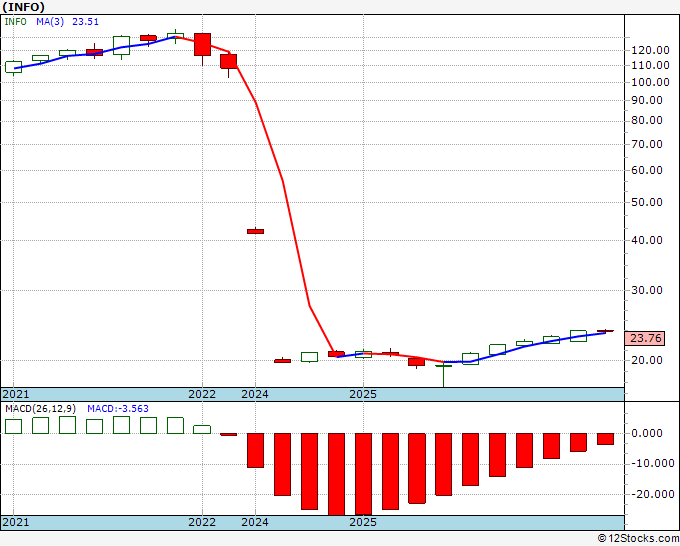
Task: Select 2022 on the price chart timeline
Action: point(202,394)
